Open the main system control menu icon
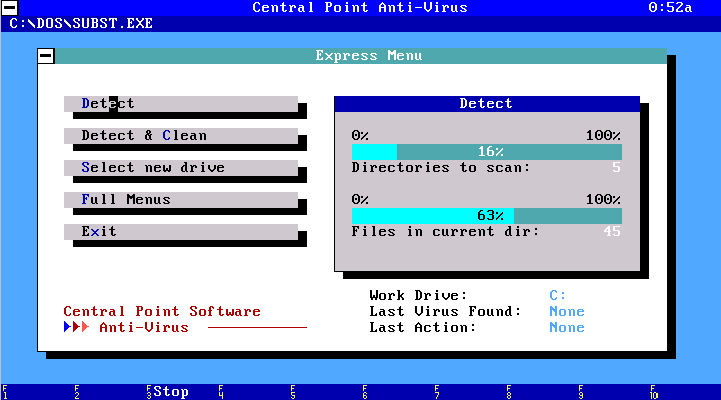The width and height of the screenshot is (721, 400). 10,7
